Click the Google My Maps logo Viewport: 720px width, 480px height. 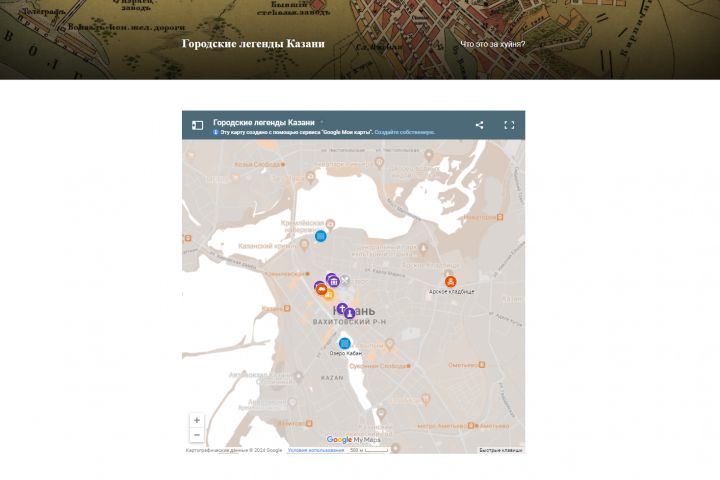354,440
